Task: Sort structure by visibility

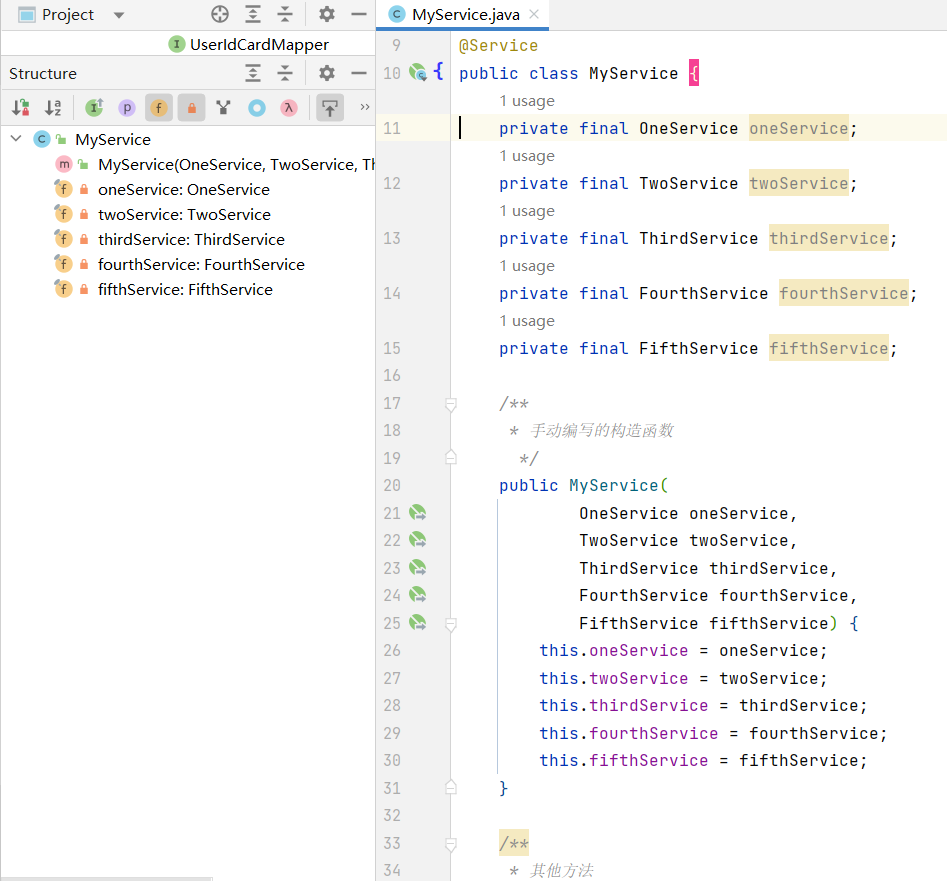Action: pyautogui.click(x=21, y=107)
